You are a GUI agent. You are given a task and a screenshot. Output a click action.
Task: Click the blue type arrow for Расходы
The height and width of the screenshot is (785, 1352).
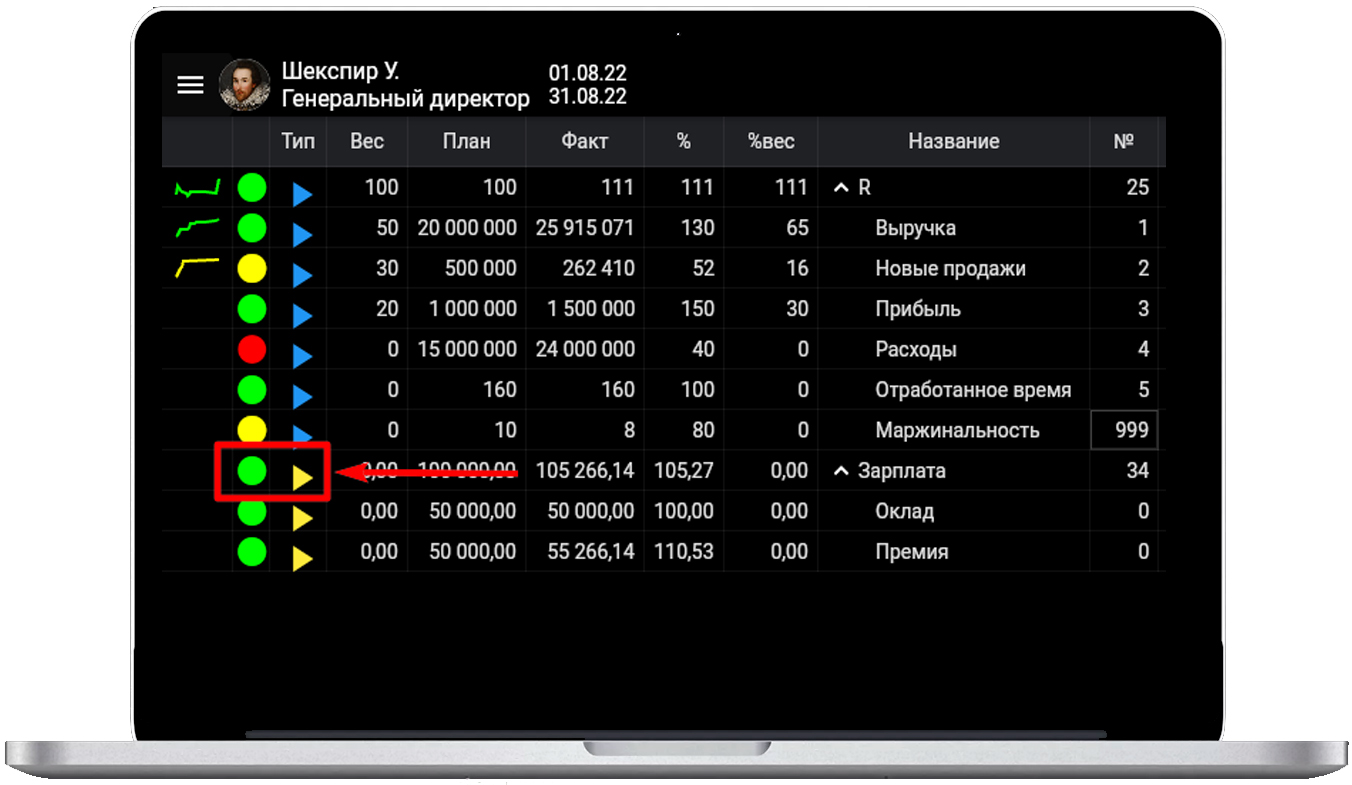[x=302, y=356]
